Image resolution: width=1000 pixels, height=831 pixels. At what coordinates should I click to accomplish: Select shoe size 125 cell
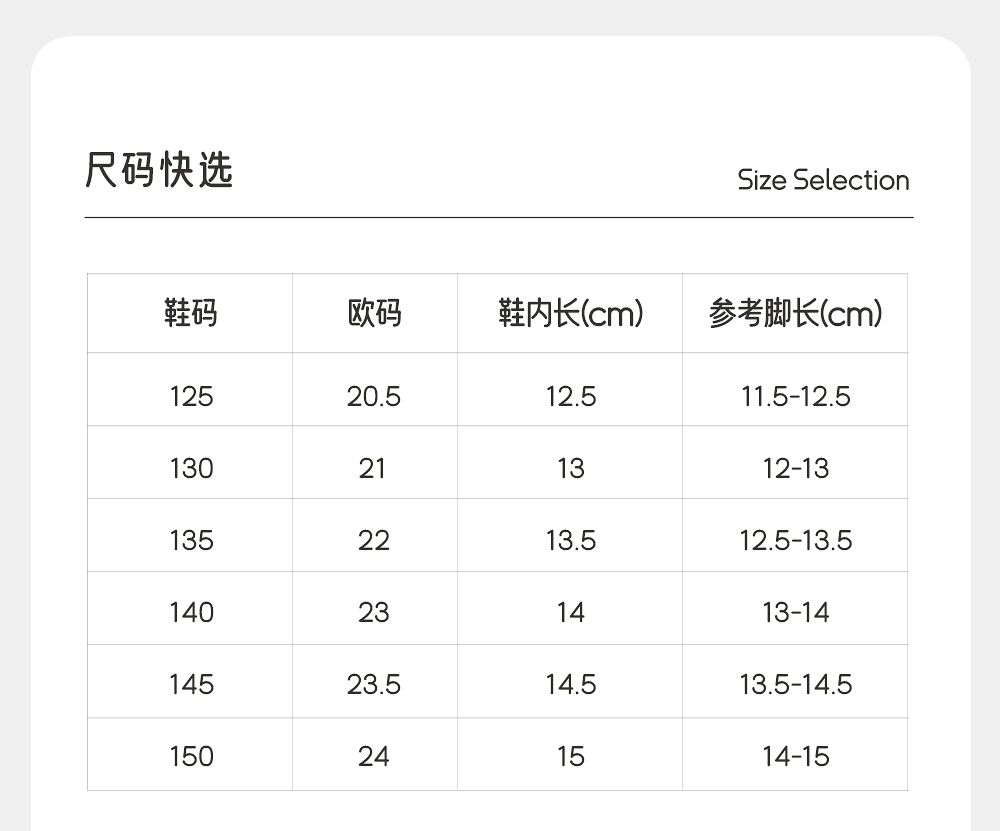tap(191, 397)
